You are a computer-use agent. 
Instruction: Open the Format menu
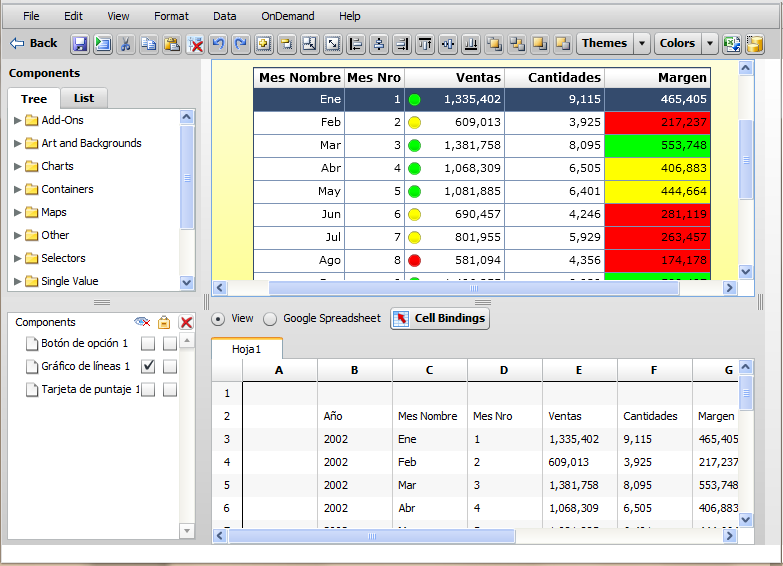pos(171,16)
